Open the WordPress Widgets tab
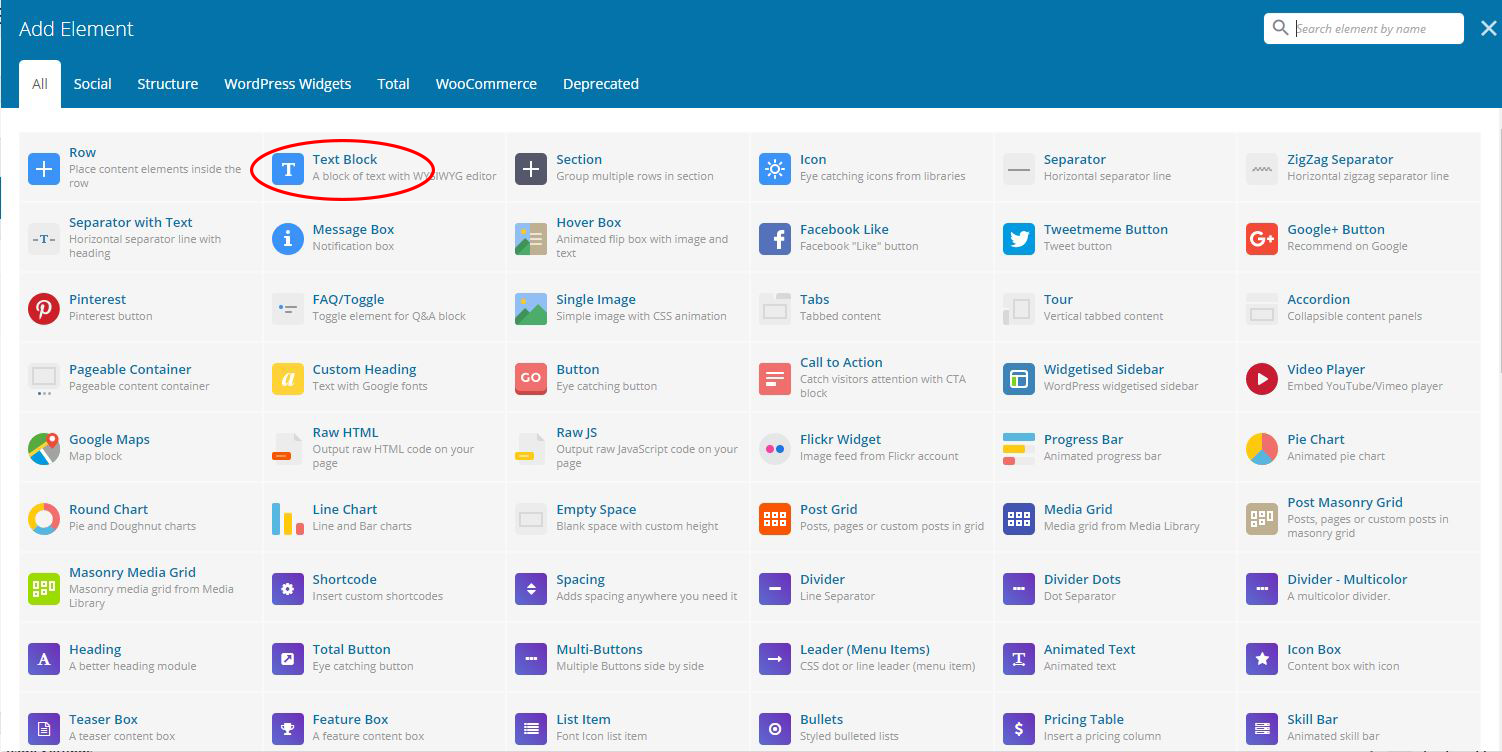 pyautogui.click(x=287, y=84)
